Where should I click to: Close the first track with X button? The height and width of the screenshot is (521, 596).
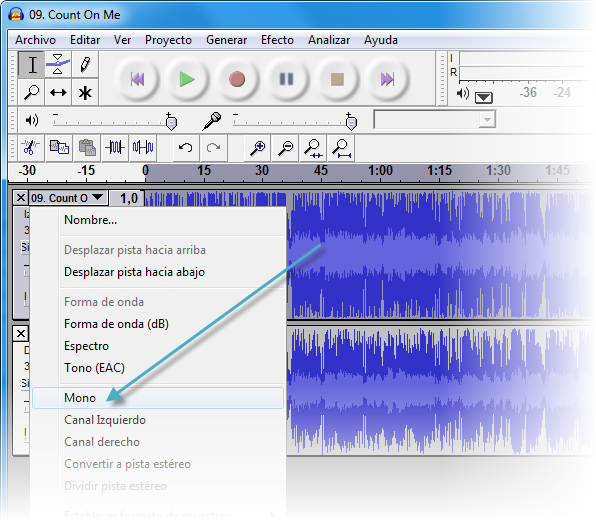[21, 198]
